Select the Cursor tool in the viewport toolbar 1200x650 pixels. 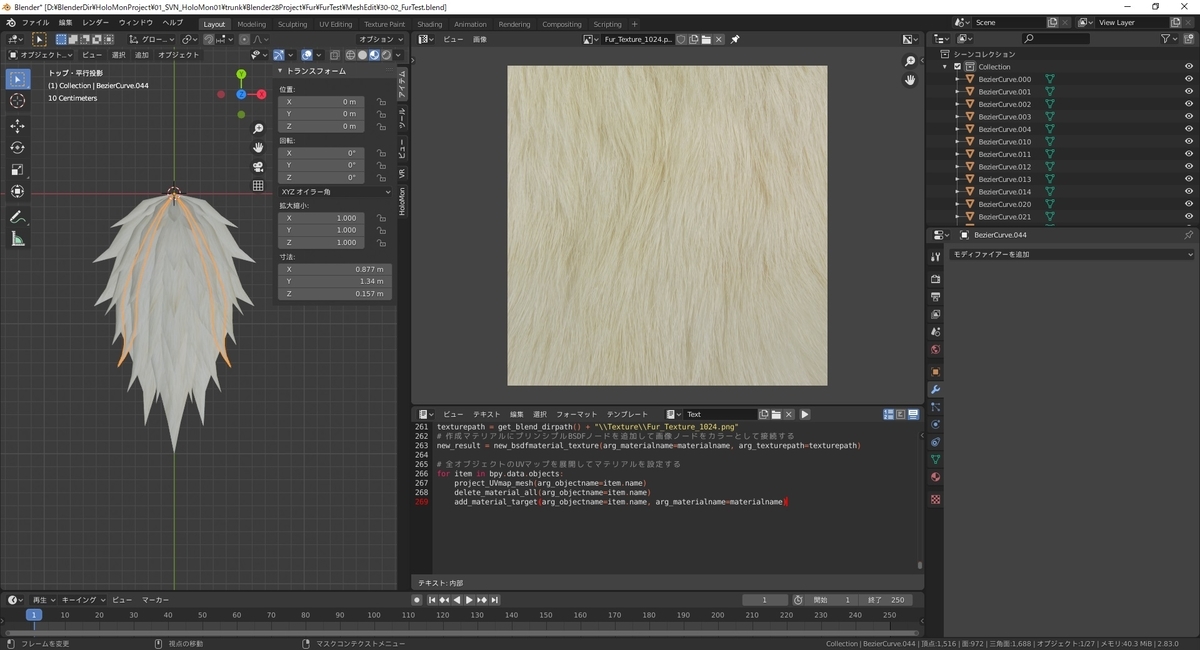tap(18, 101)
